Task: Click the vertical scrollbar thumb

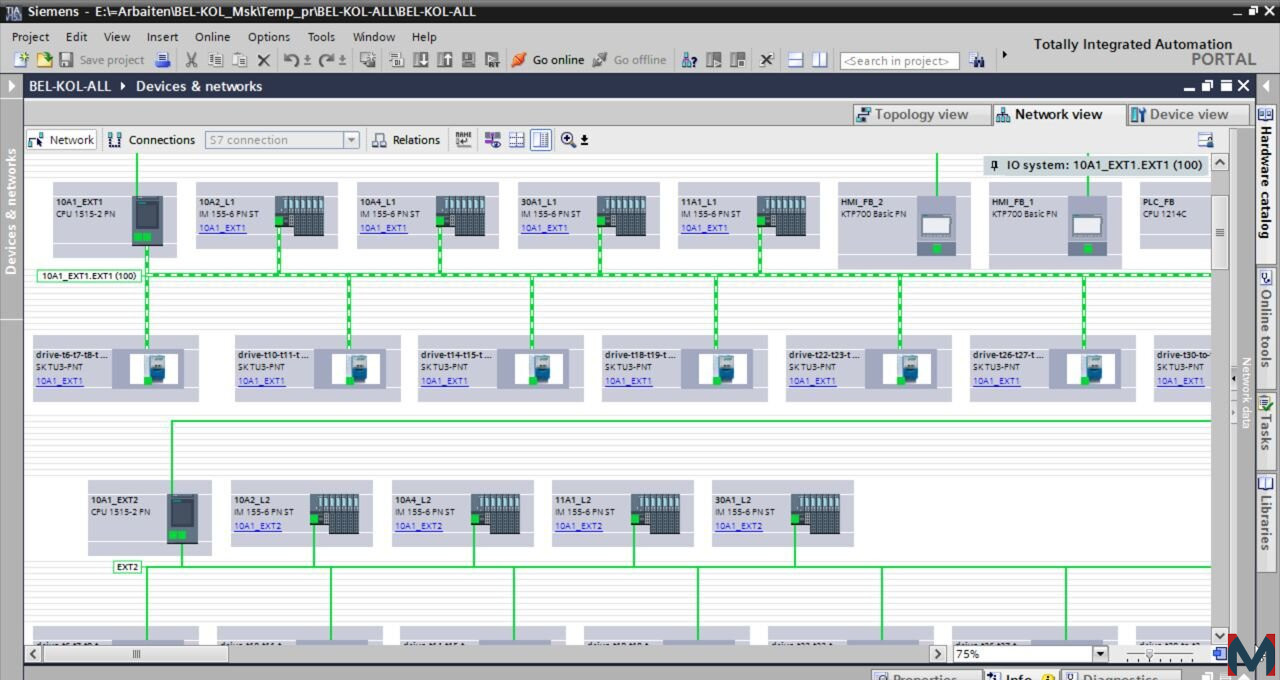Action: (x=1220, y=232)
